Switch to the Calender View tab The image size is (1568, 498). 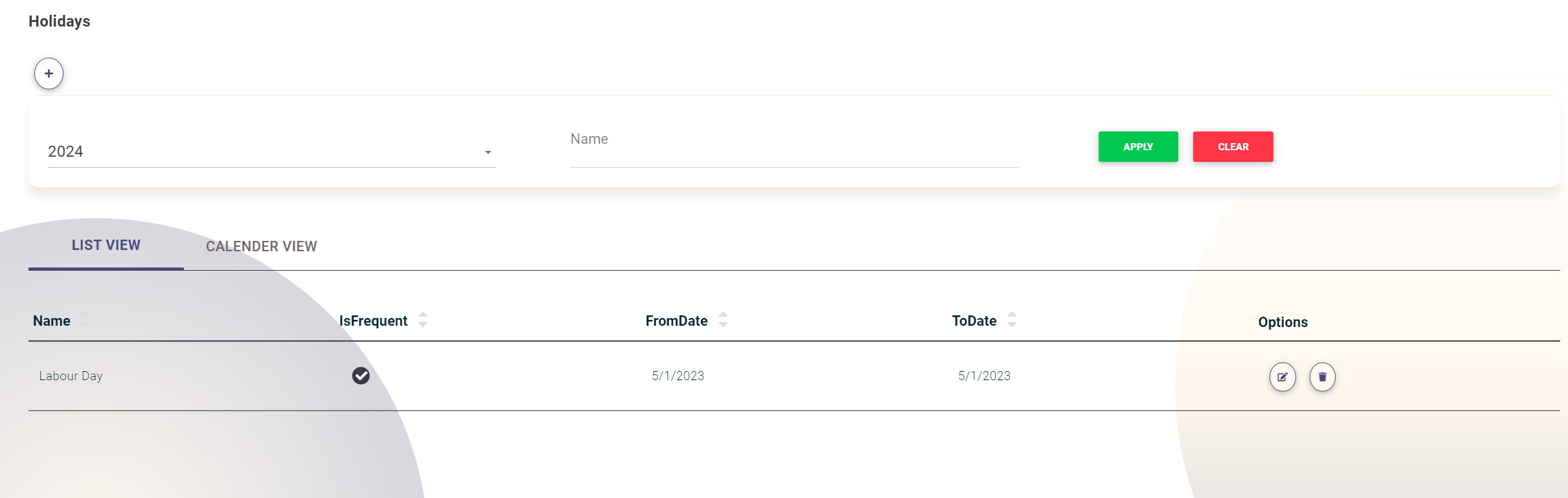click(x=262, y=247)
